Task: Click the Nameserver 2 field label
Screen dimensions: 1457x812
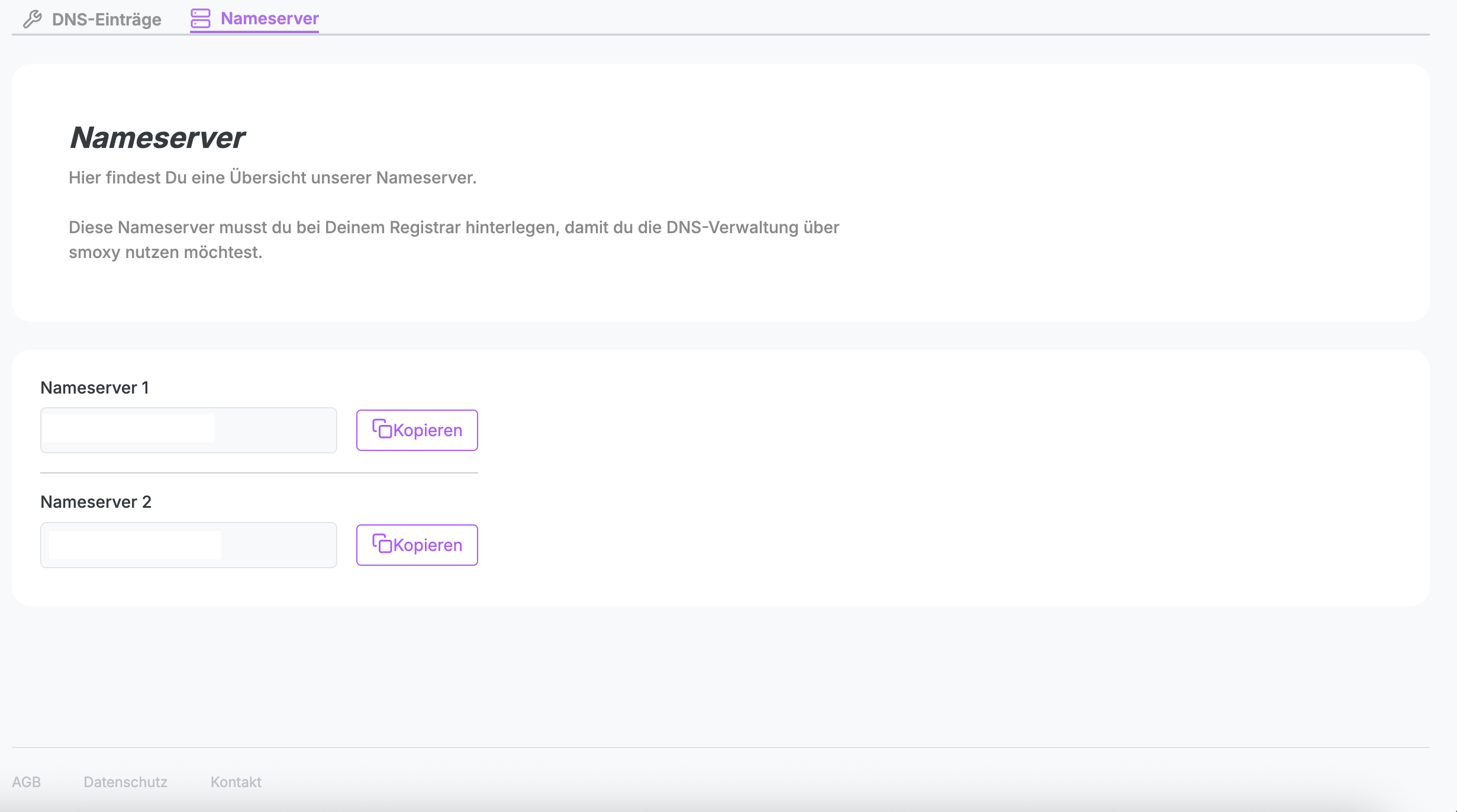Action: coord(96,502)
